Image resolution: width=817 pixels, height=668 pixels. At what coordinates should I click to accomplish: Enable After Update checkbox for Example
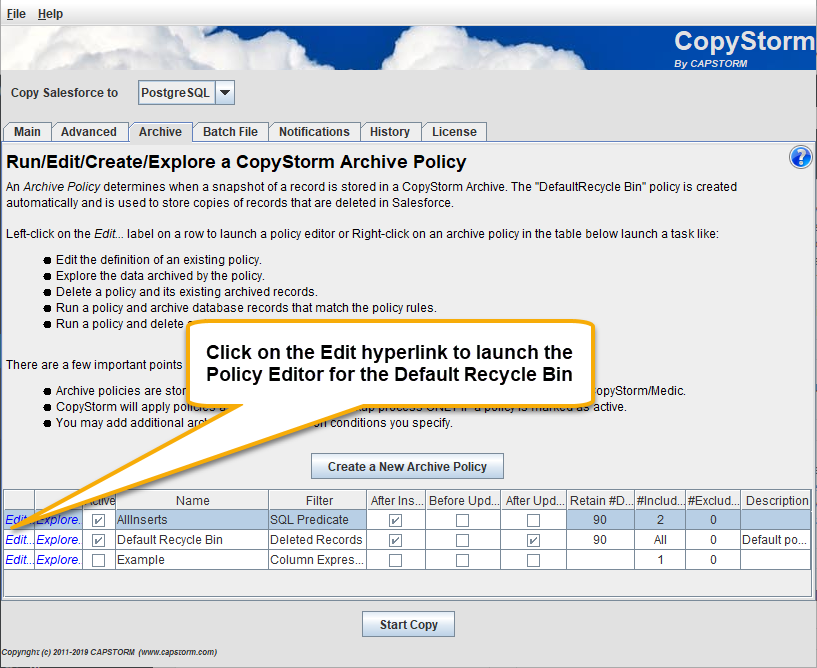533,560
